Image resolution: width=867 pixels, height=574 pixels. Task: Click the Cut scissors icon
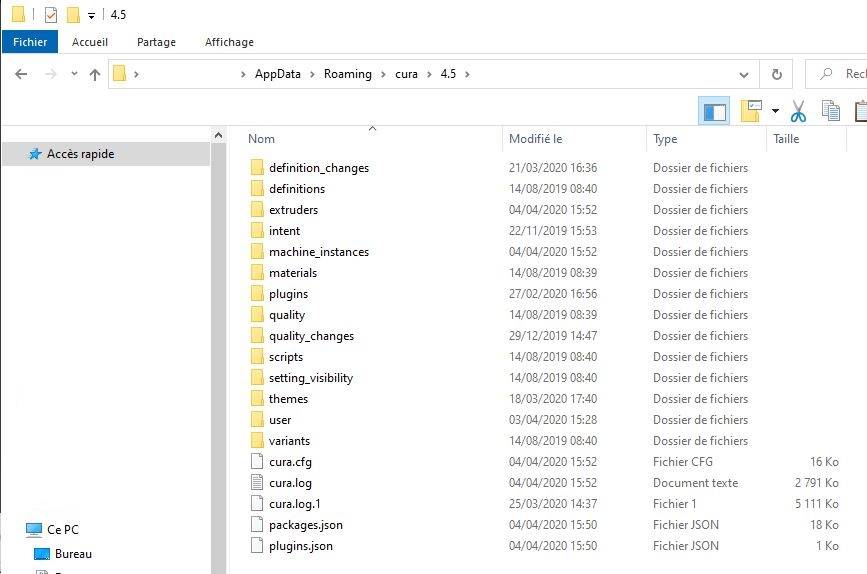coord(798,111)
